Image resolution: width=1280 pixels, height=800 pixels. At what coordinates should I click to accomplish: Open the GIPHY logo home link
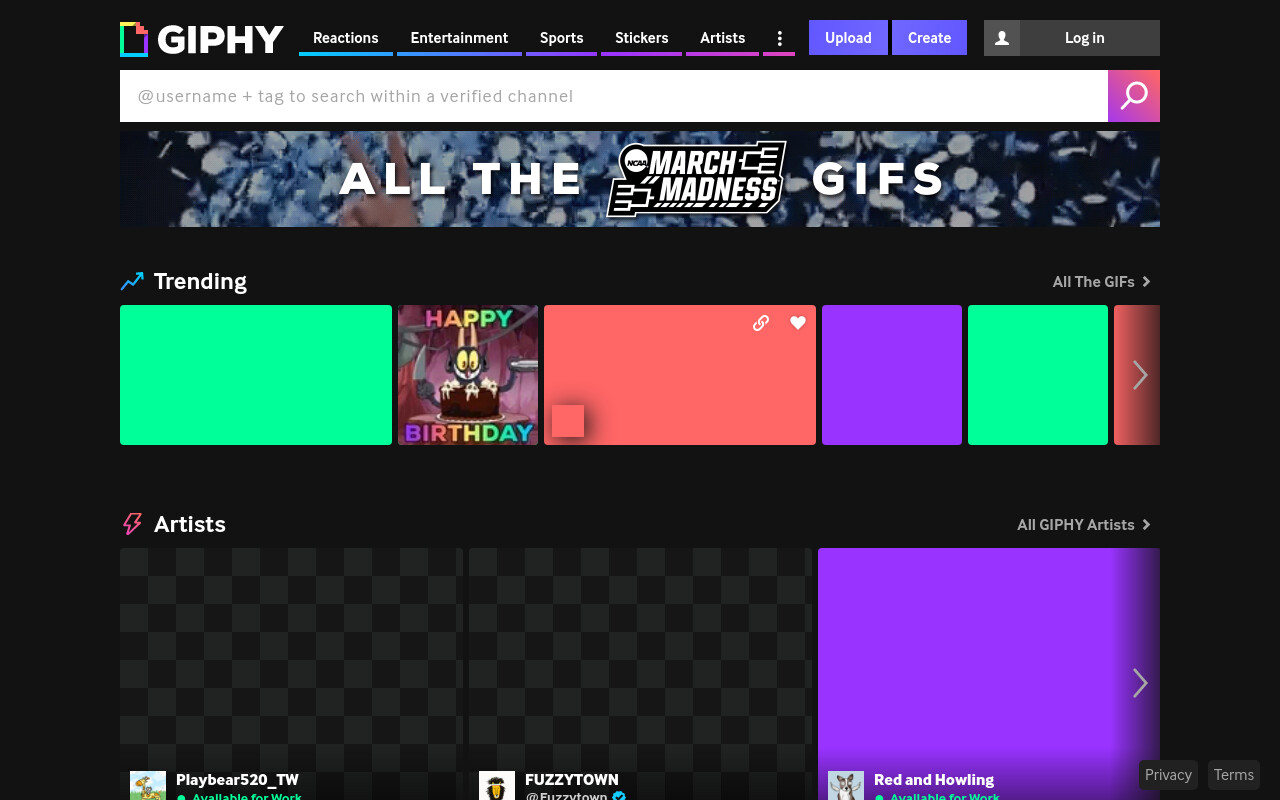(x=202, y=39)
